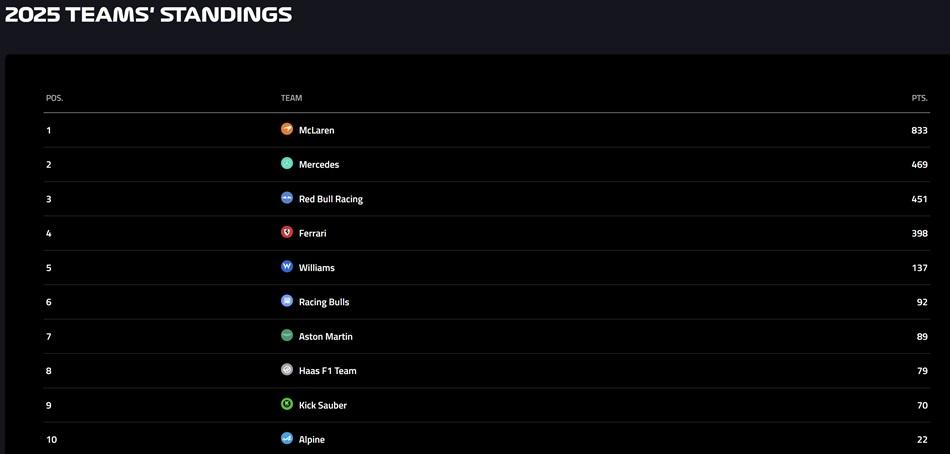Click the Aston Martin logo icon

point(287,336)
